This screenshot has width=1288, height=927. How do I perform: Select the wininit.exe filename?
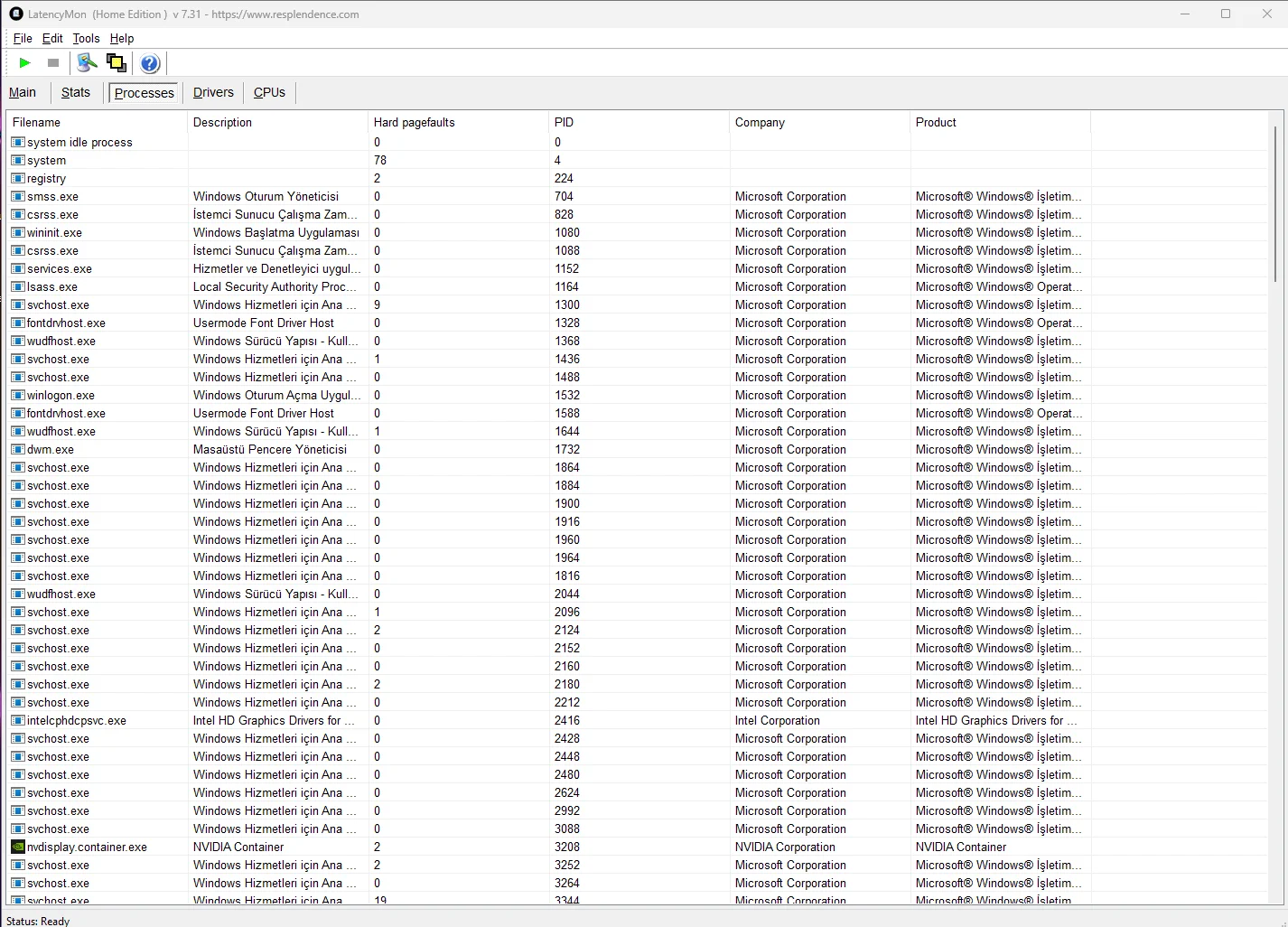point(54,232)
